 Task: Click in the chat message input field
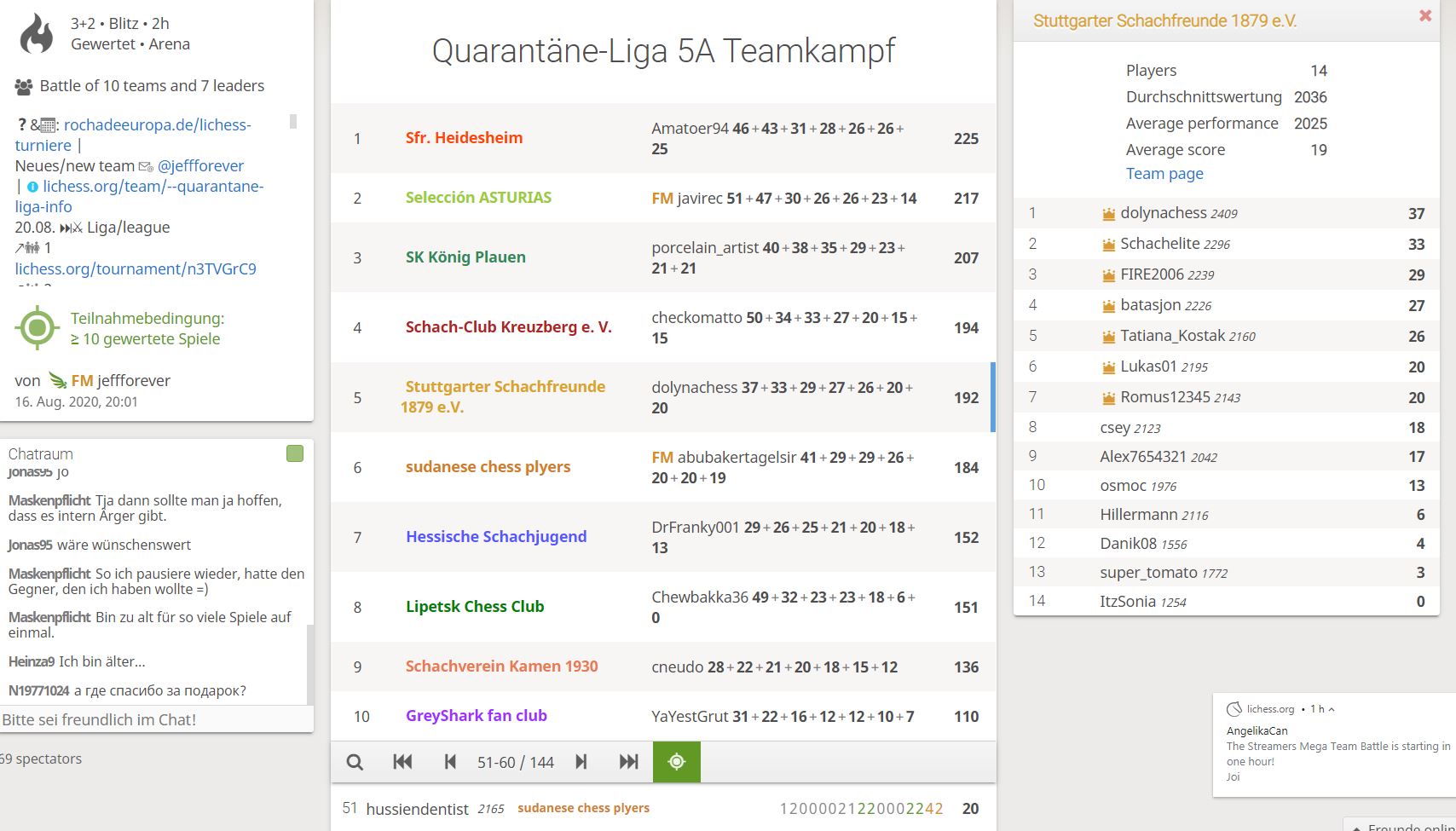pyautogui.click(x=157, y=719)
